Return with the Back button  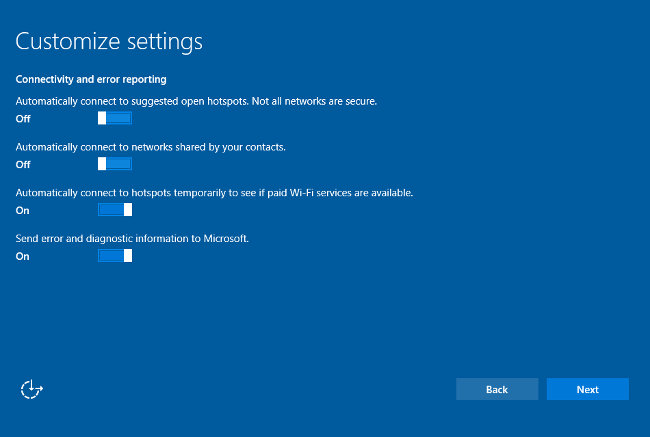click(x=497, y=389)
